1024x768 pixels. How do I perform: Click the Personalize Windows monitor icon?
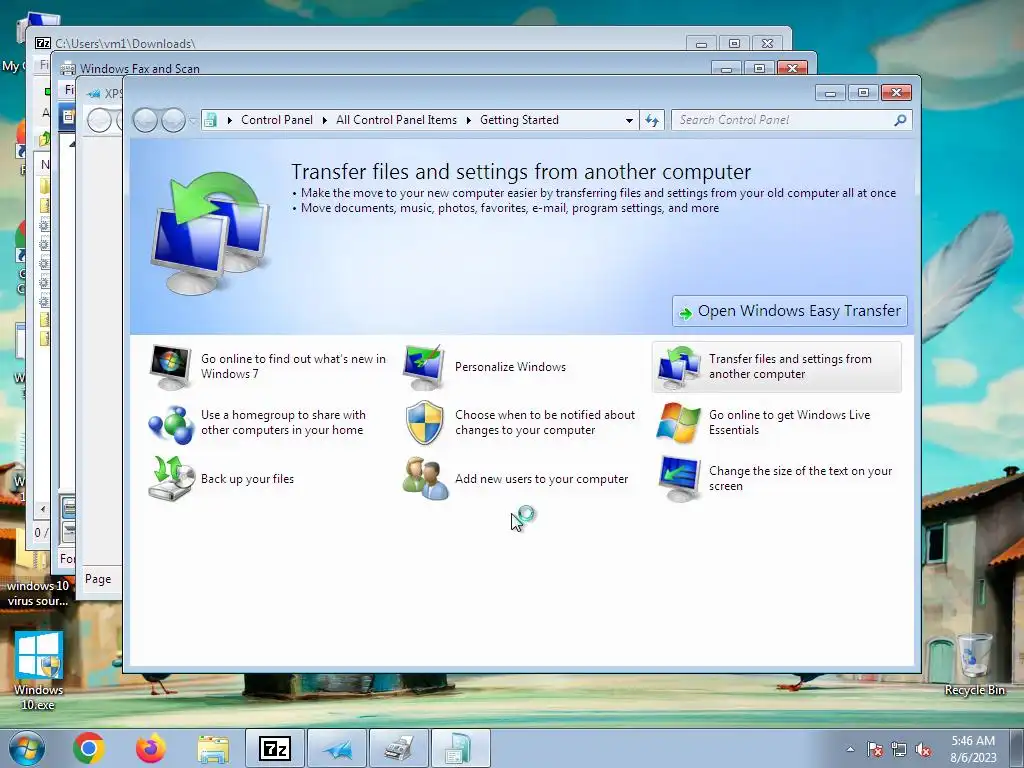424,366
